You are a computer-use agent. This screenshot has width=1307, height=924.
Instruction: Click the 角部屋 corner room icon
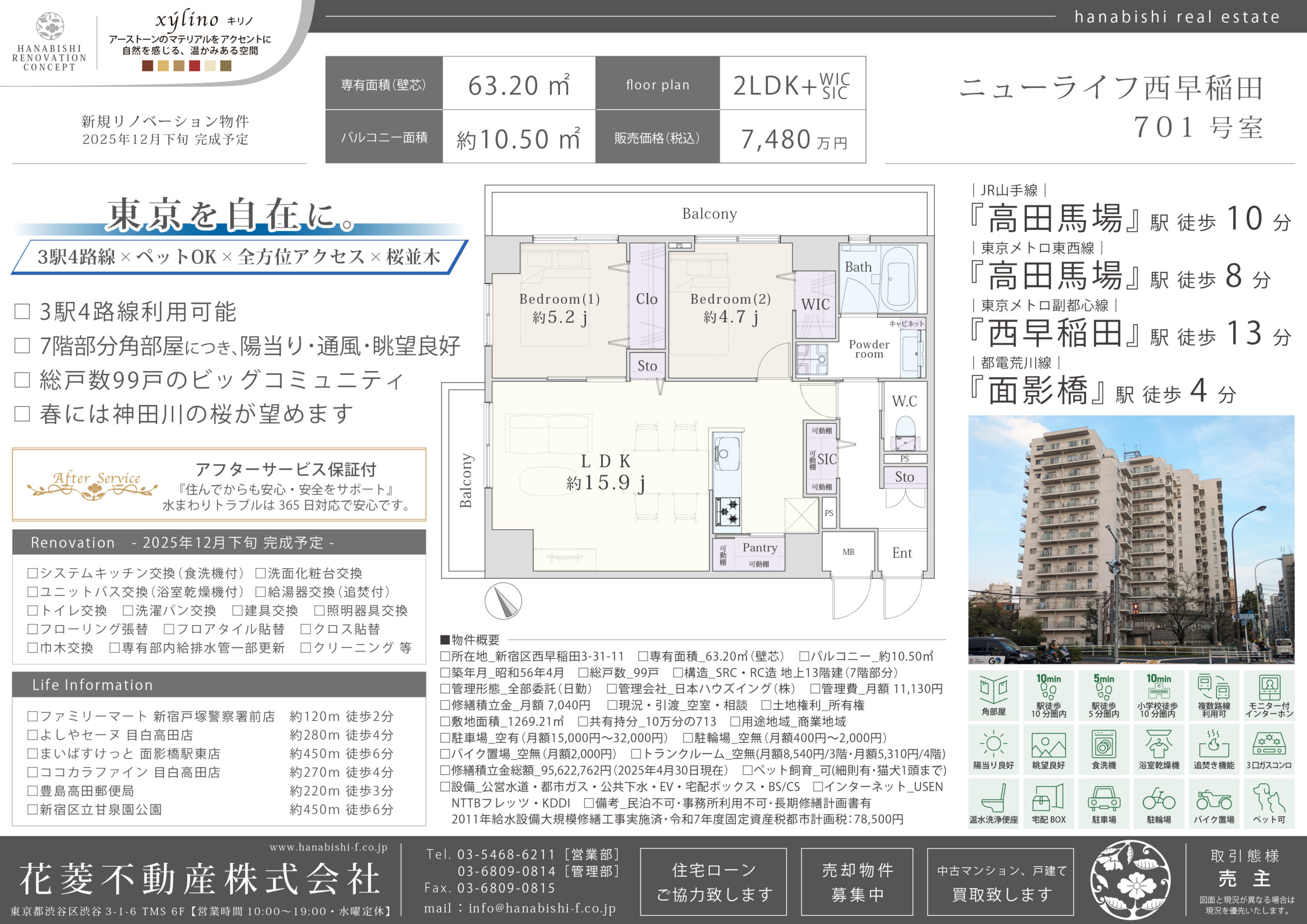tap(994, 690)
